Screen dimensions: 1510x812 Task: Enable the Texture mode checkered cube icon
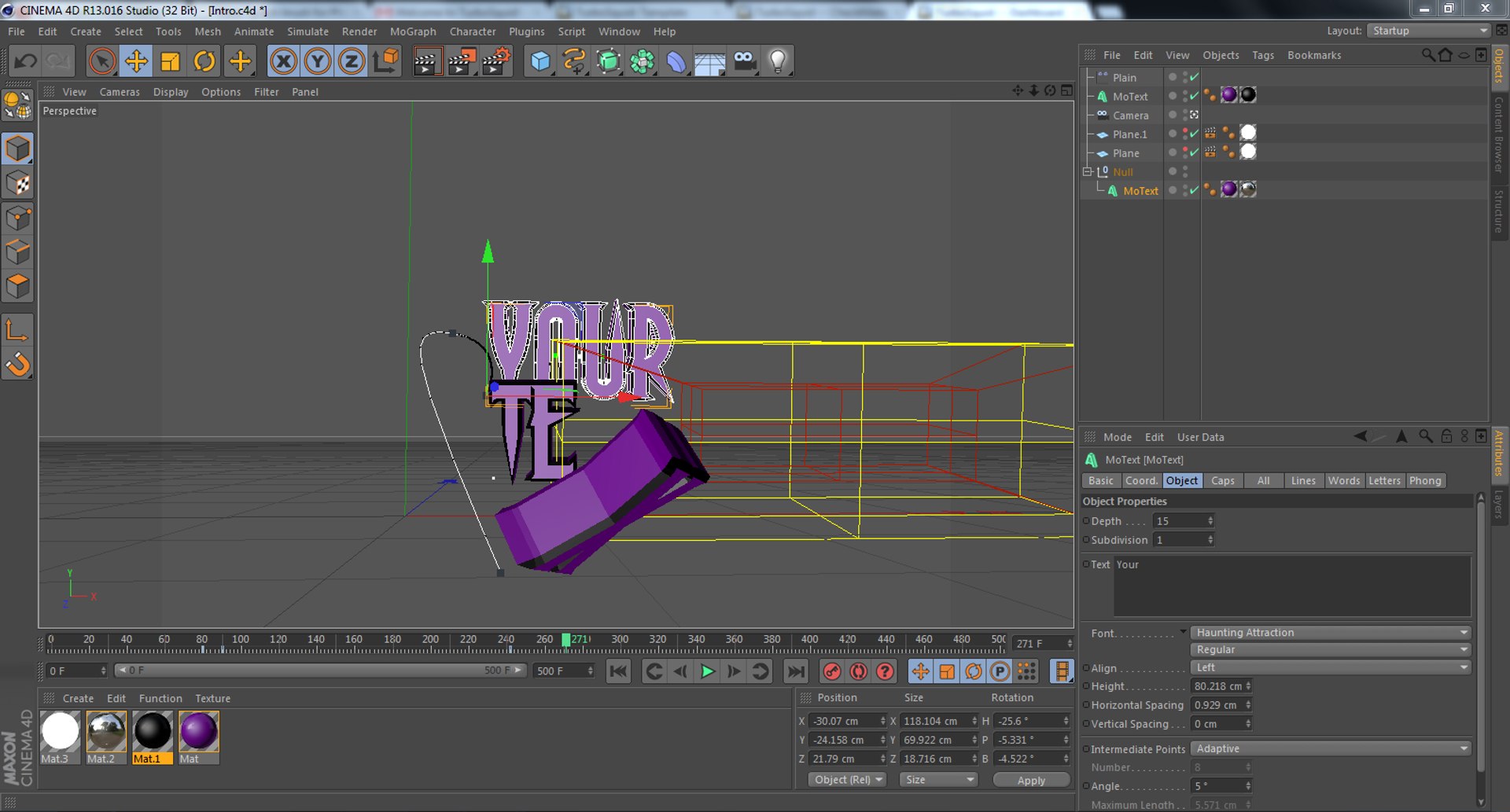[18, 184]
